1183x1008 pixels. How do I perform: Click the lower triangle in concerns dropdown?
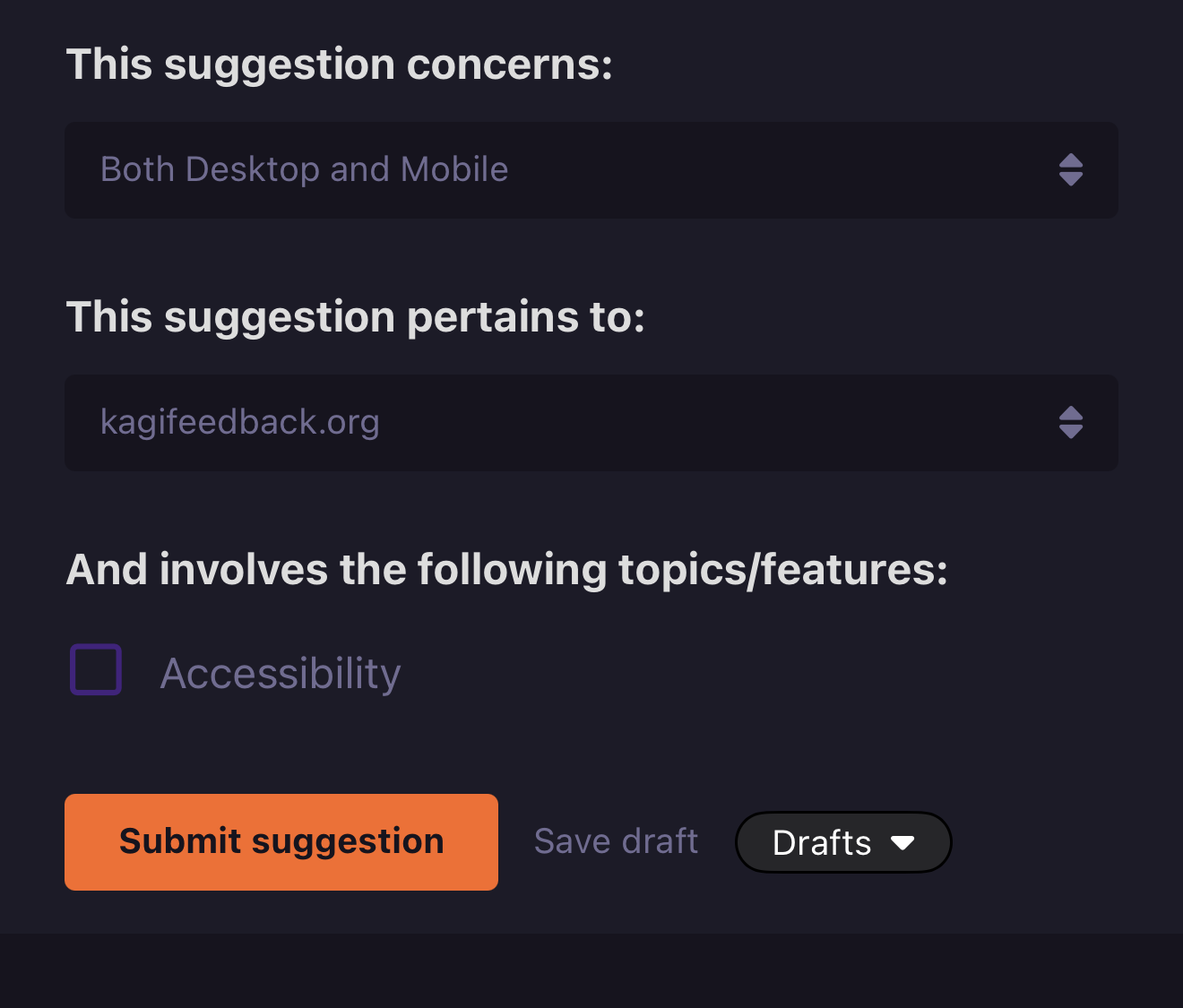tap(1071, 180)
